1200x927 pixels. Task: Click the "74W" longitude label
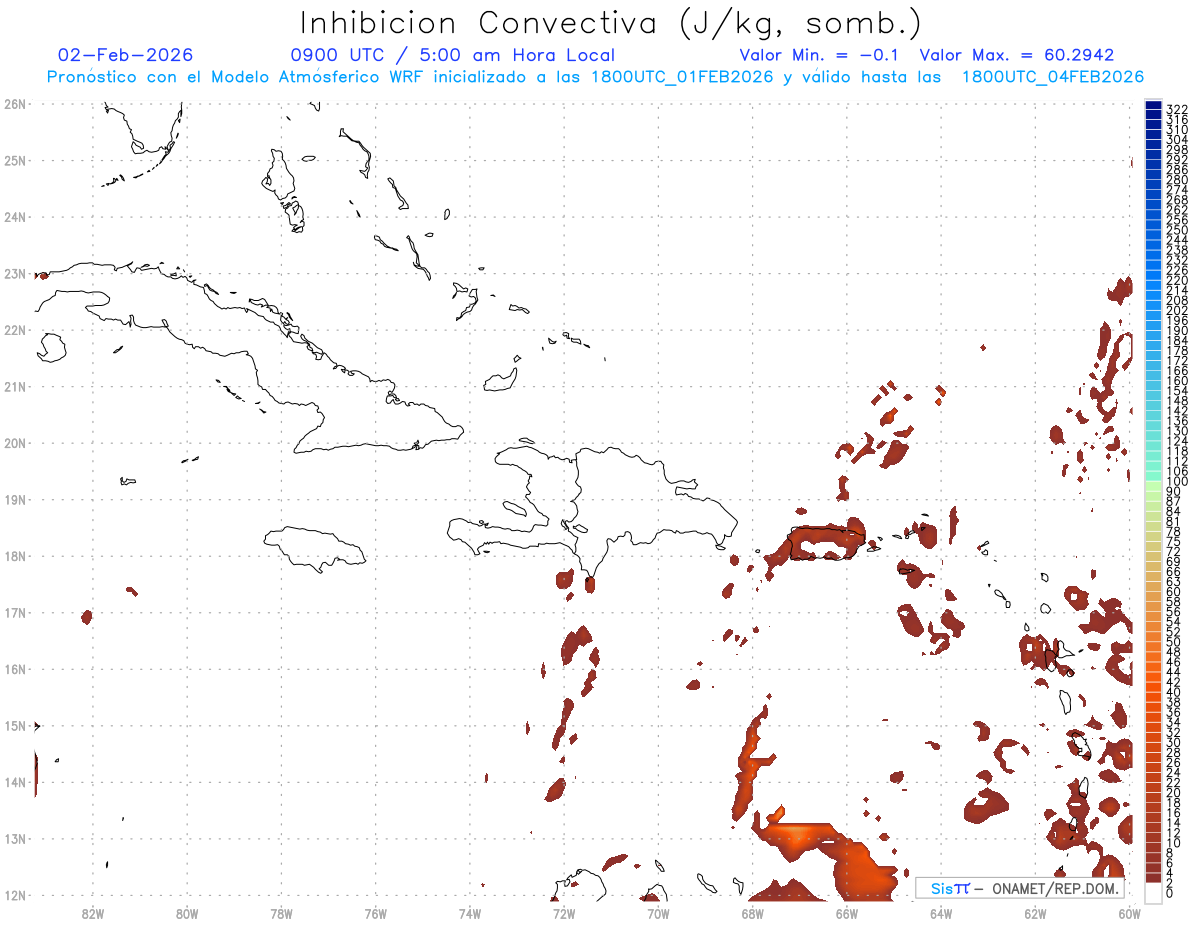point(469,912)
